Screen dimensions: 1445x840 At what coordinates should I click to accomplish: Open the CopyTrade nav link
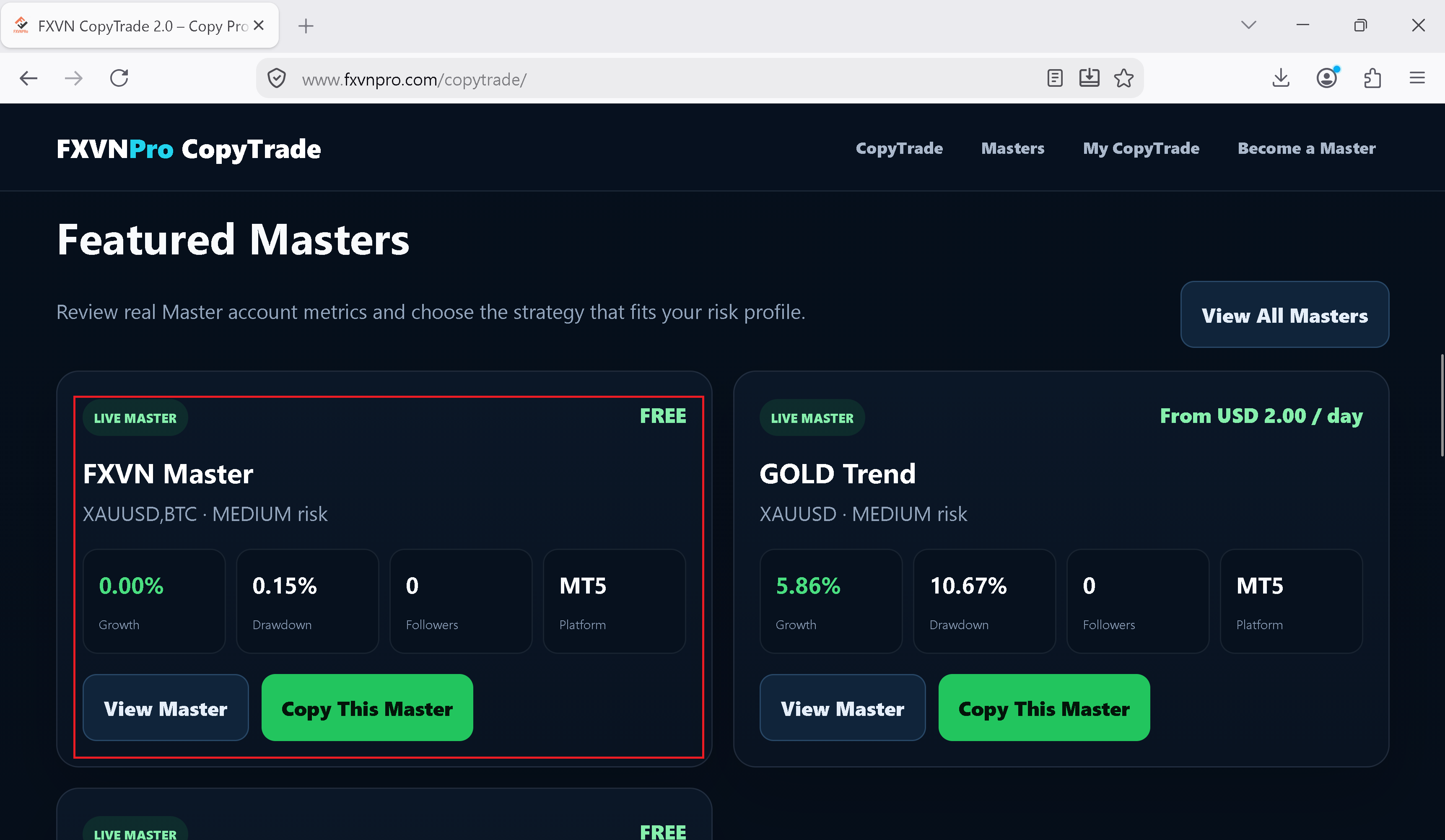click(898, 148)
